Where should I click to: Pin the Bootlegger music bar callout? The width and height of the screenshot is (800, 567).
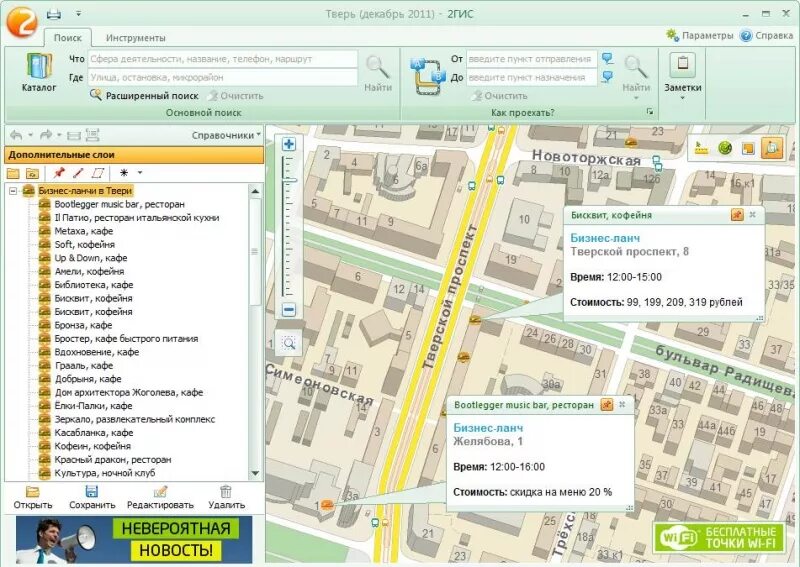(x=607, y=405)
